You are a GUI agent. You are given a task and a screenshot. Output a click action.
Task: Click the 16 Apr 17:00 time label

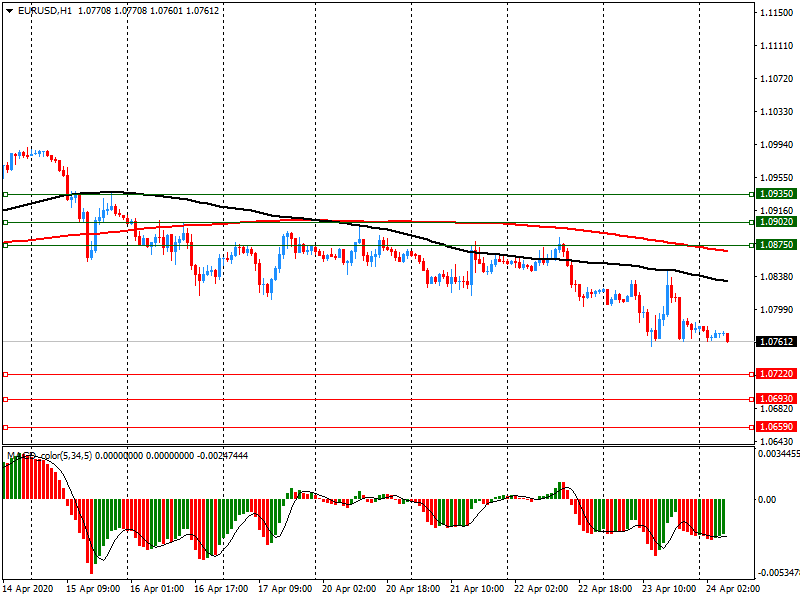pos(221,589)
